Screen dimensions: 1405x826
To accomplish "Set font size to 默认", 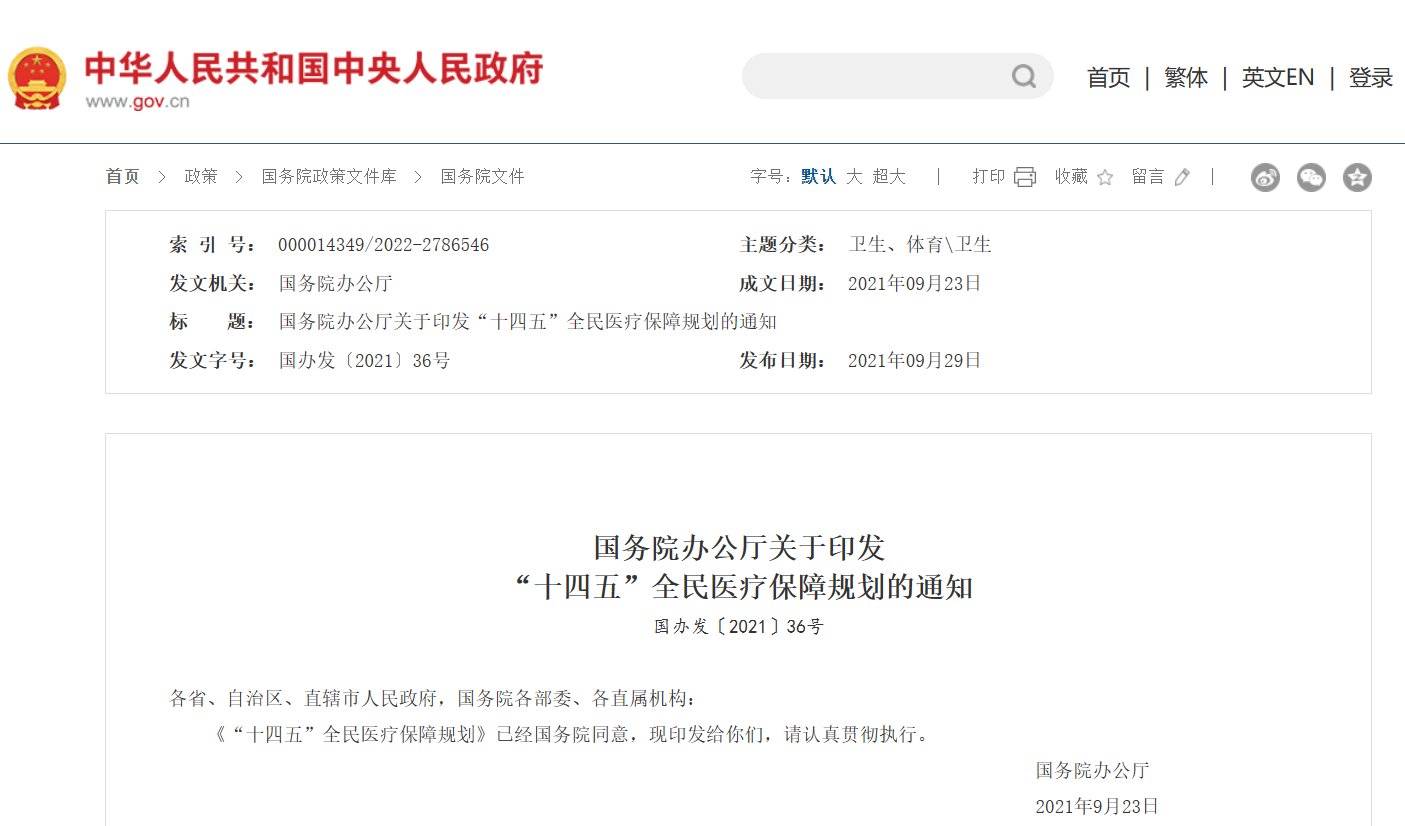I will pos(818,177).
